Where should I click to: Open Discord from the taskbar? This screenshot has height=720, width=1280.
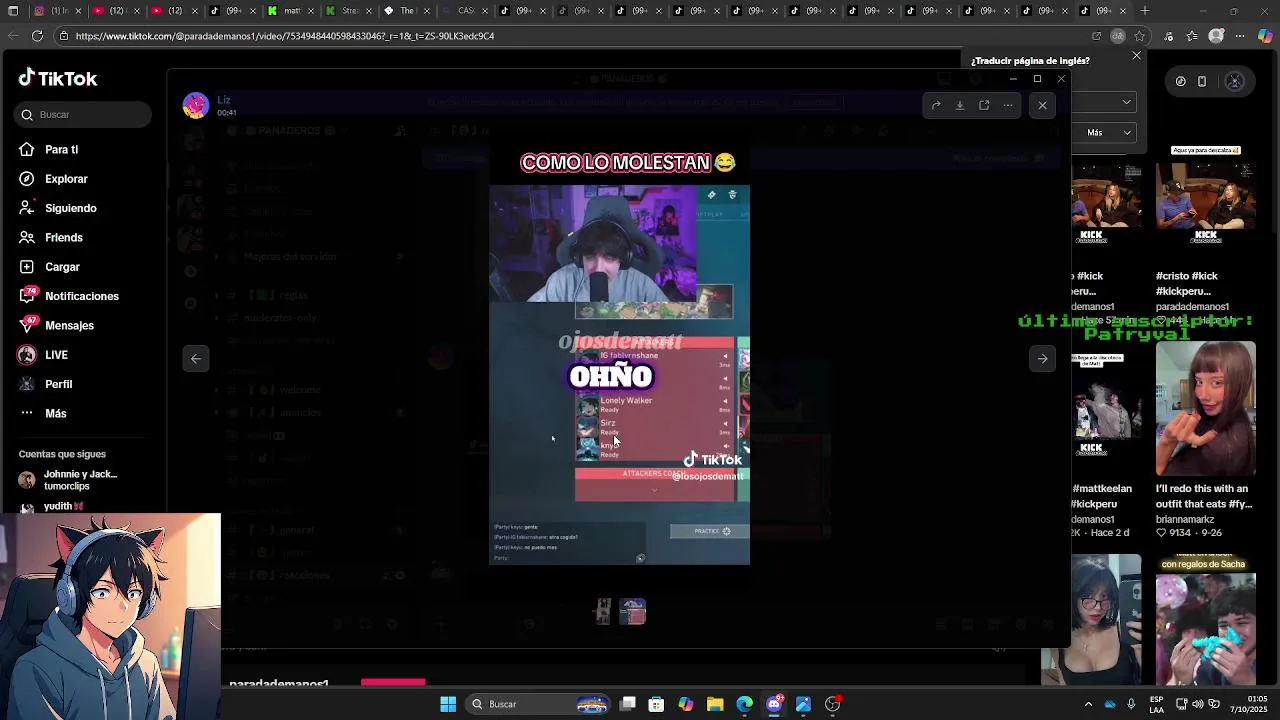774,704
